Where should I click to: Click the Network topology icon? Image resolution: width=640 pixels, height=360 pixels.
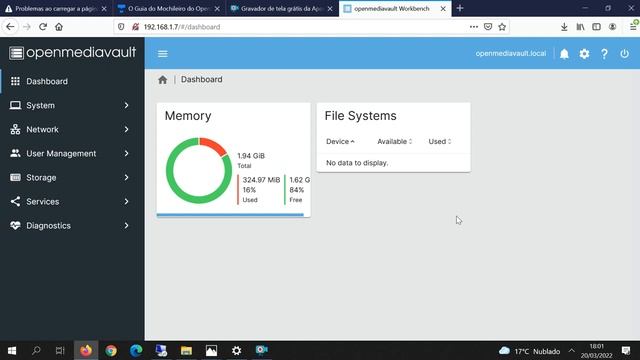(15, 129)
